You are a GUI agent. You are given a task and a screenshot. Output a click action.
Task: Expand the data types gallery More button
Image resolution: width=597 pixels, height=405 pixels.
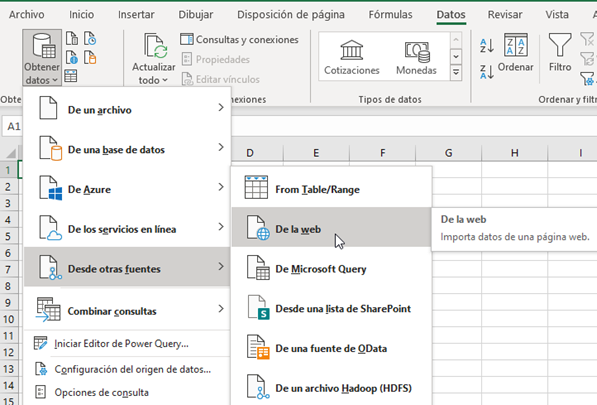click(456, 72)
